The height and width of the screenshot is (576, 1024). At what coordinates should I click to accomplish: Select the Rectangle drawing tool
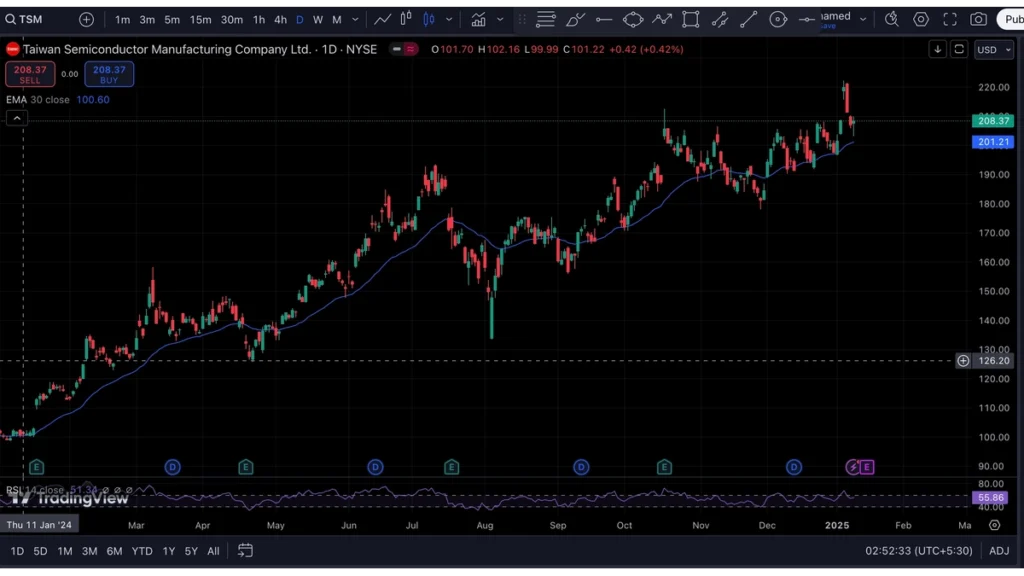(x=690, y=20)
